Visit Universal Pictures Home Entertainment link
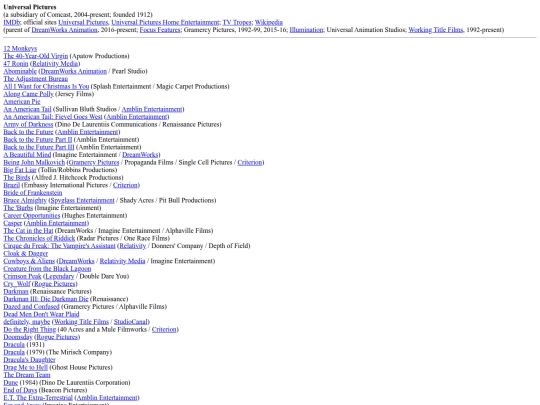 coord(165,22)
